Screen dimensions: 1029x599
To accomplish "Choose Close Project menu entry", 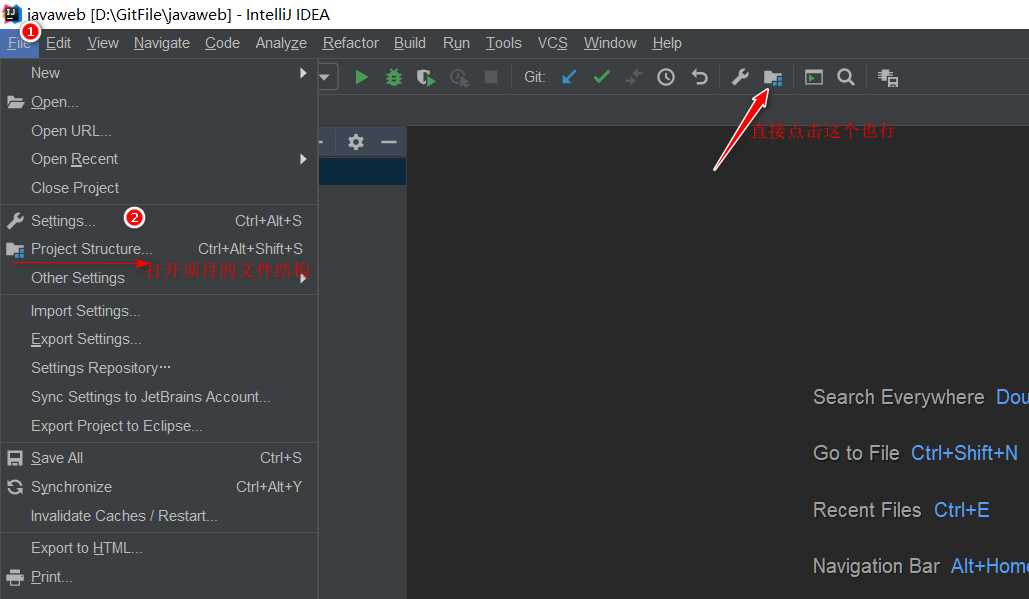I will (159, 188).
